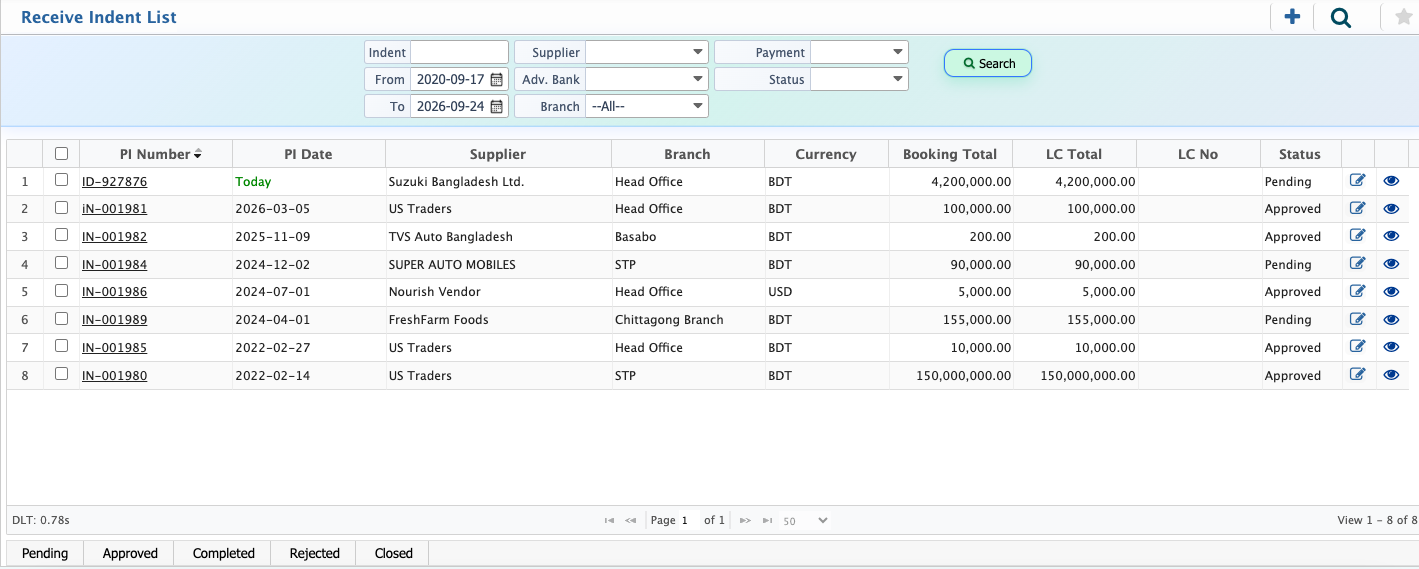This screenshot has height=569, width=1419.
Task: Edit the IN-001989 indent row
Action: [1357, 319]
